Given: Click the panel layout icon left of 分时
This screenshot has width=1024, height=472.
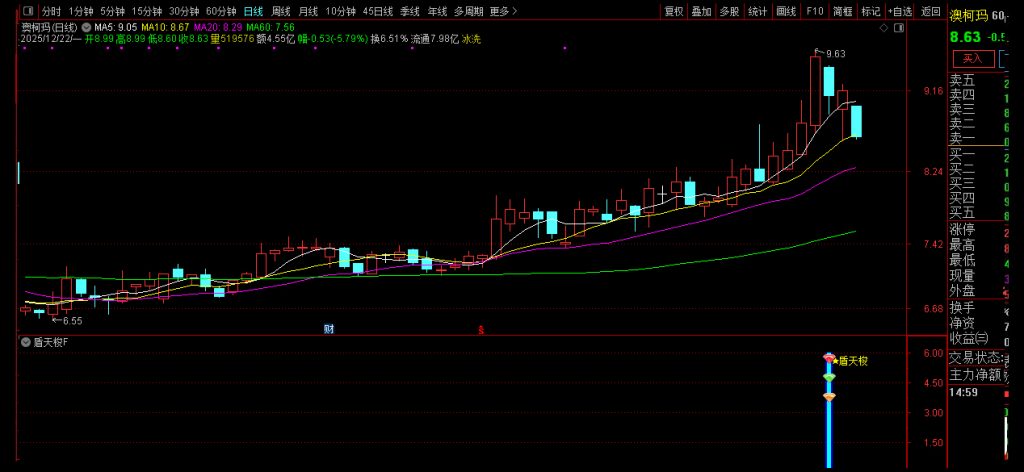Looking at the screenshot, I should coord(27,11).
